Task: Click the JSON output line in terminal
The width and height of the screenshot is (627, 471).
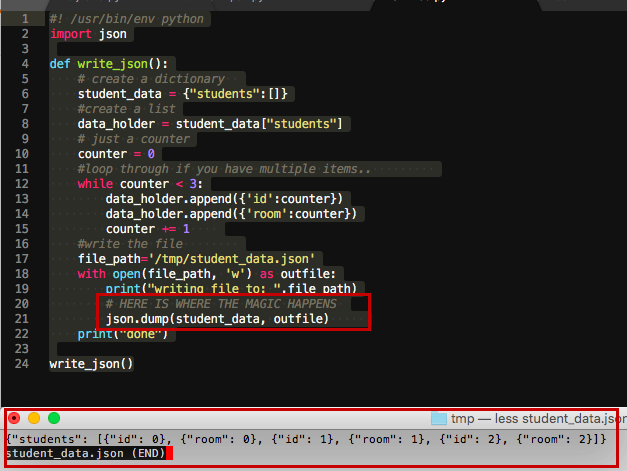Action: (306, 439)
